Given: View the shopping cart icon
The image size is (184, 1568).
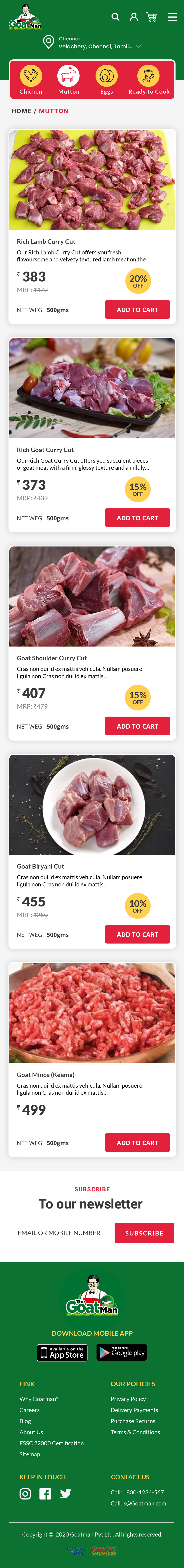Looking at the screenshot, I should coord(152,17).
